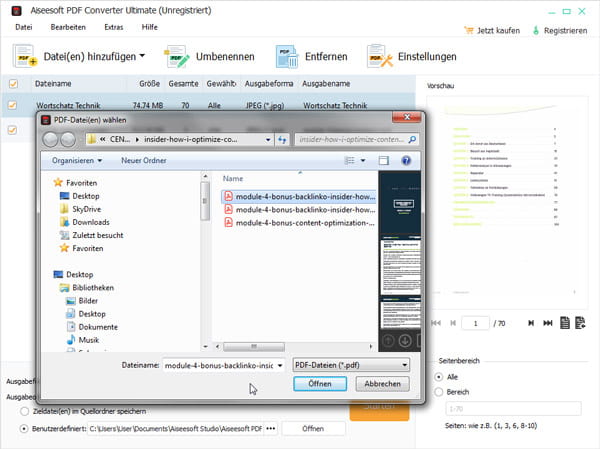Image resolution: width=600 pixels, height=449 pixels.
Task: Click the Neuer Ordner button
Action: tap(143, 160)
